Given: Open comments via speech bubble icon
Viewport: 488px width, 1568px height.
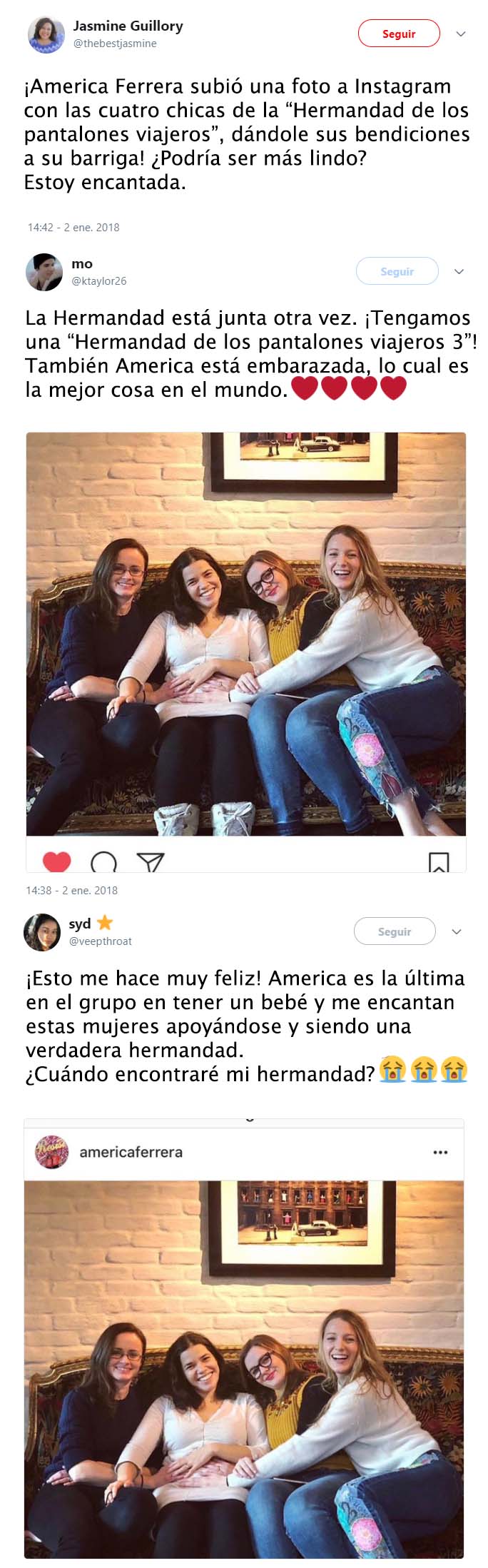Looking at the screenshot, I should pyautogui.click(x=104, y=862).
